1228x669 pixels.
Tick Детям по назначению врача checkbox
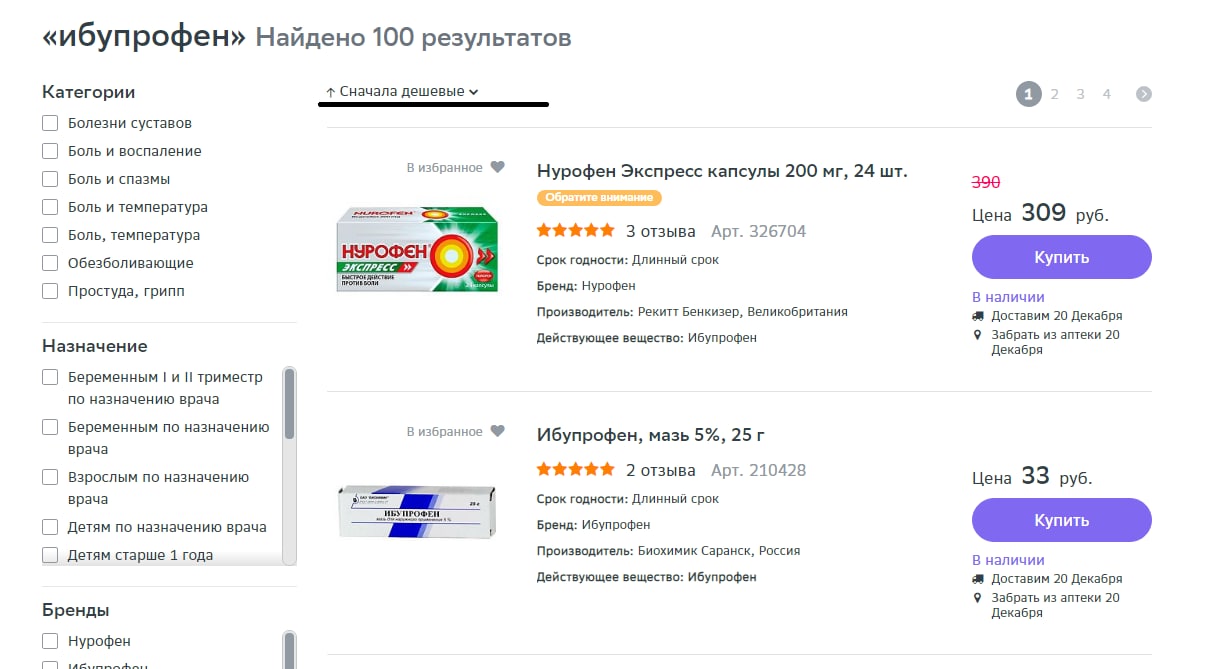click(x=50, y=527)
